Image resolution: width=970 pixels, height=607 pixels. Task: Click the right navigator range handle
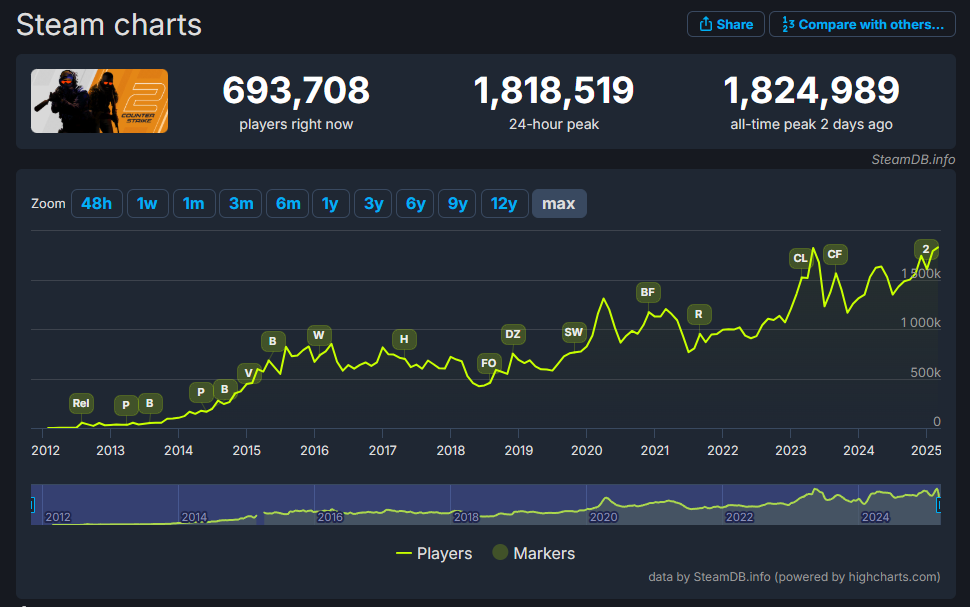[939, 505]
